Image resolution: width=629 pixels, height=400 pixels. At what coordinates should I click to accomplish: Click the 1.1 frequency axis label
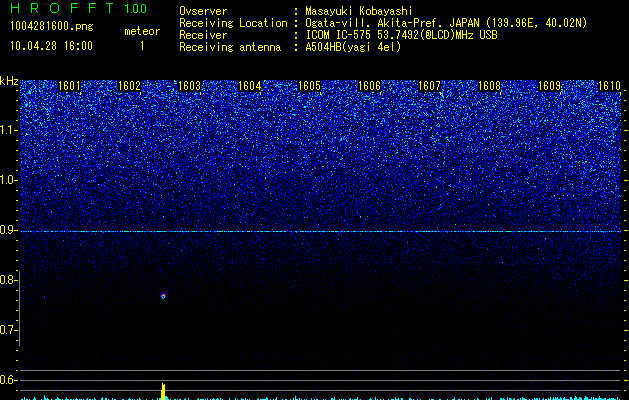coord(9,130)
